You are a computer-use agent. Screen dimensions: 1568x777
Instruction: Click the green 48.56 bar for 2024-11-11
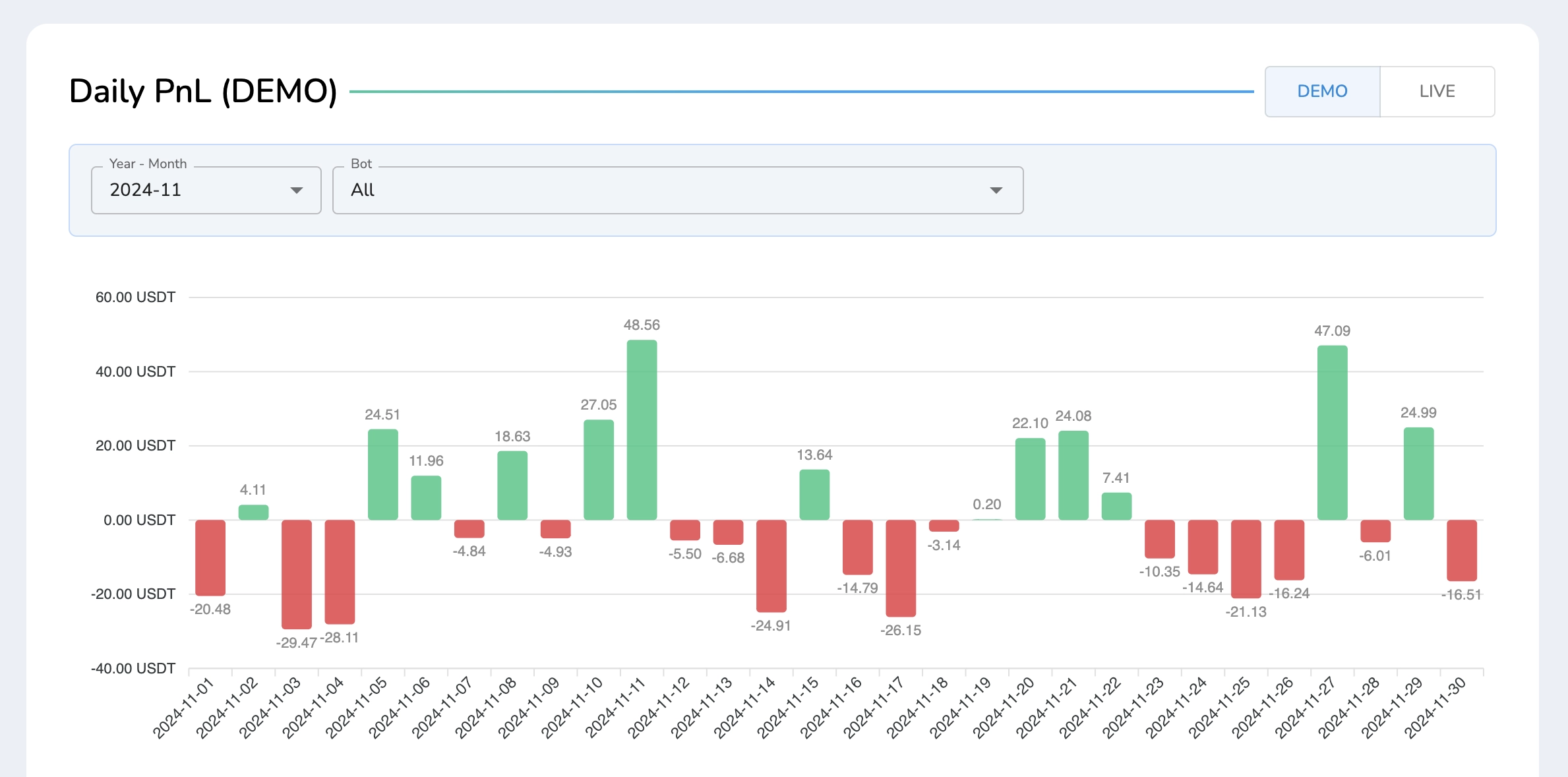click(642, 430)
